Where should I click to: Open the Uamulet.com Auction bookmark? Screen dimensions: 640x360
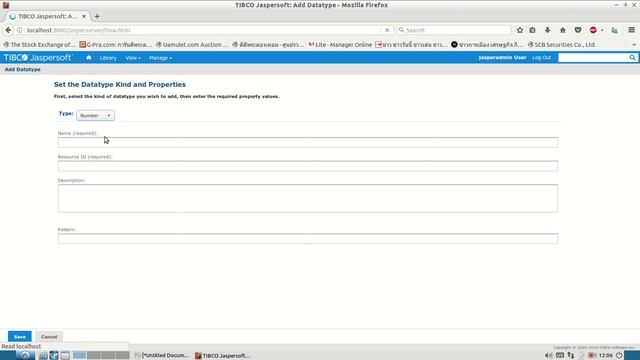pos(192,44)
